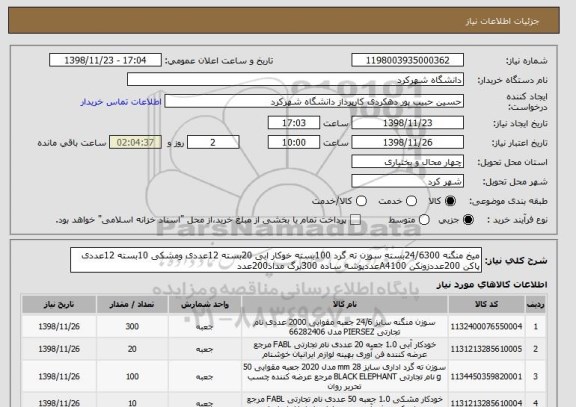The width and height of the screenshot is (576, 407).
Task: Click the BLACK ELEPHANT pin item name
Action: click(x=345, y=377)
